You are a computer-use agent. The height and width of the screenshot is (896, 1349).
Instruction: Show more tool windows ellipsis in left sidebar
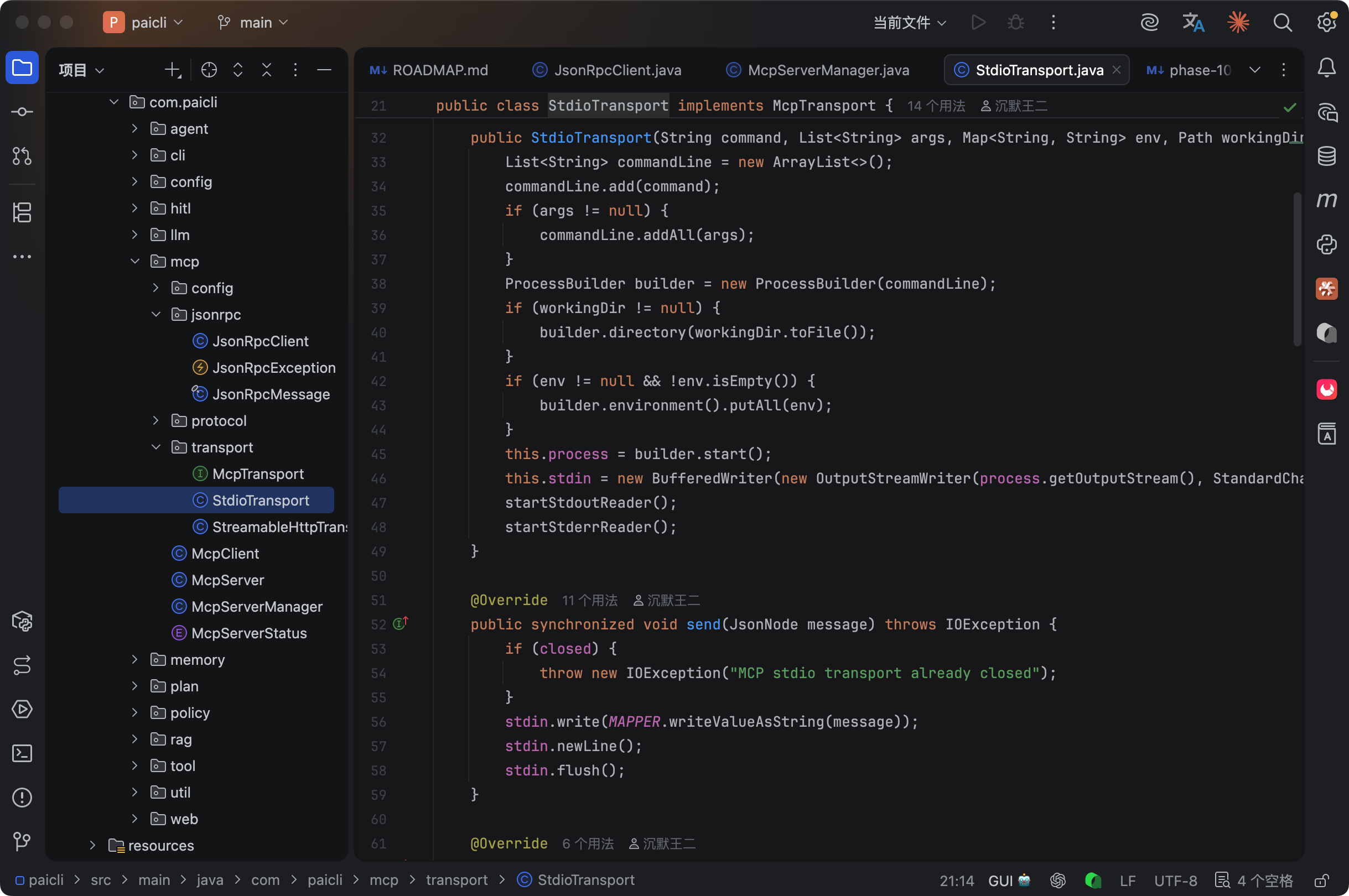click(x=22, y=257)
